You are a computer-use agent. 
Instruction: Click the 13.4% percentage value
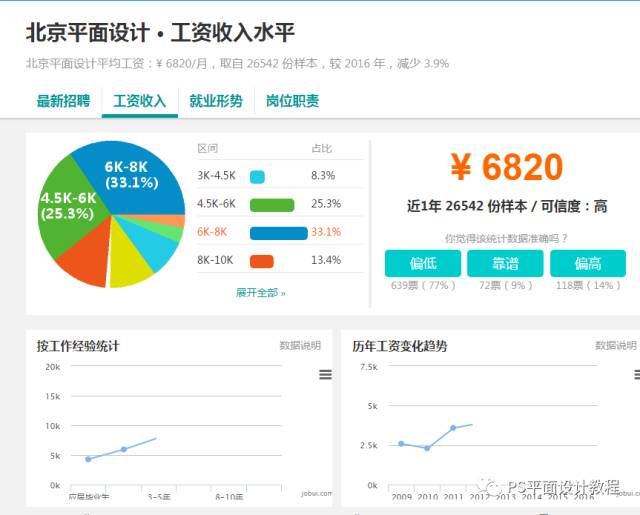326,260
